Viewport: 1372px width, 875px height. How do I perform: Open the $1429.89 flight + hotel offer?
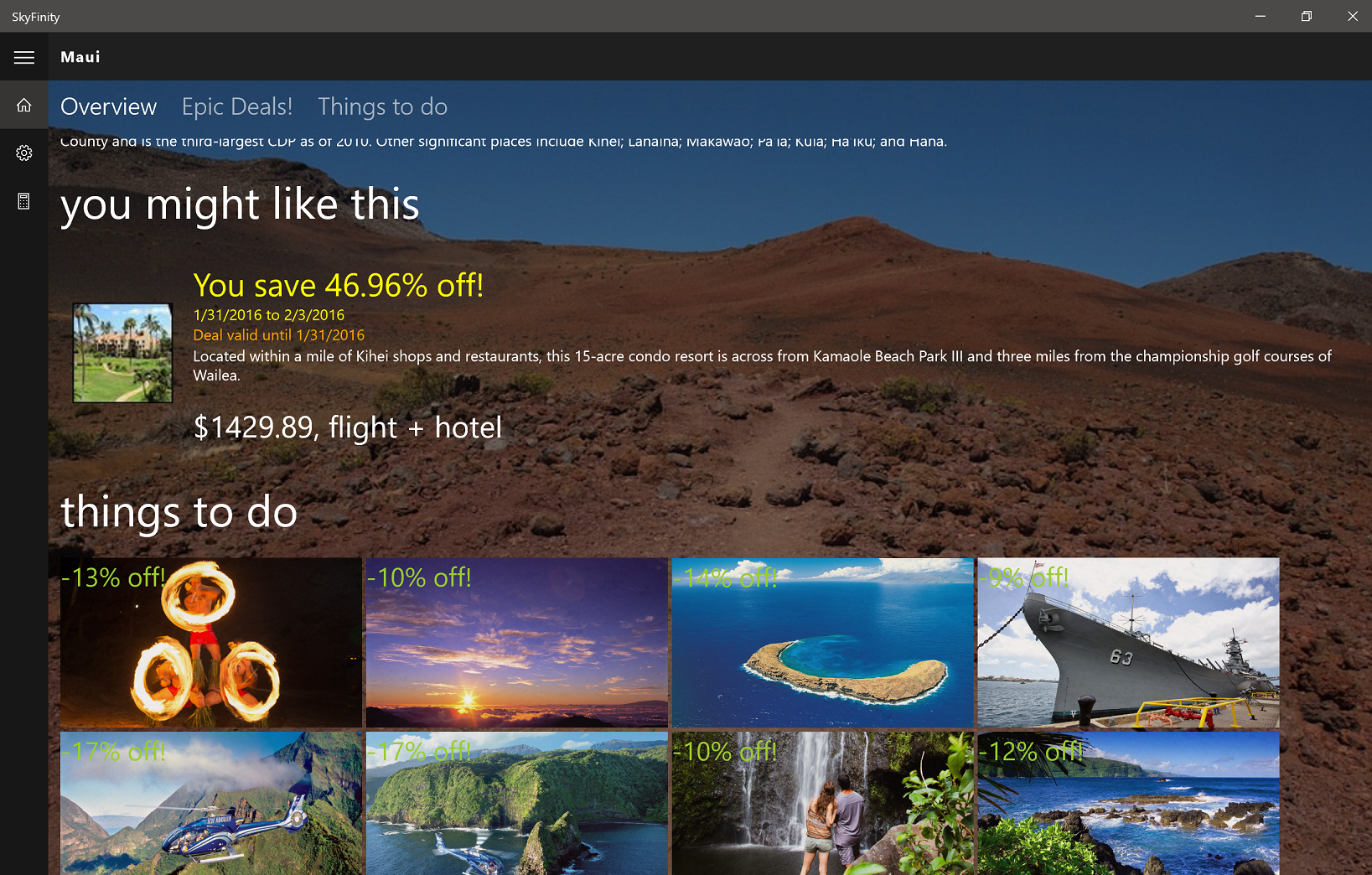pyautogui.click(x=348, y=427)
